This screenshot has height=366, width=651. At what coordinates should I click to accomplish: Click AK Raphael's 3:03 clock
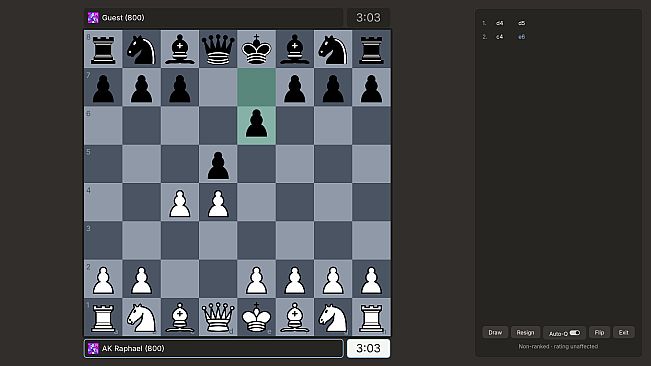pyautogui.click(x=368, y=349)
